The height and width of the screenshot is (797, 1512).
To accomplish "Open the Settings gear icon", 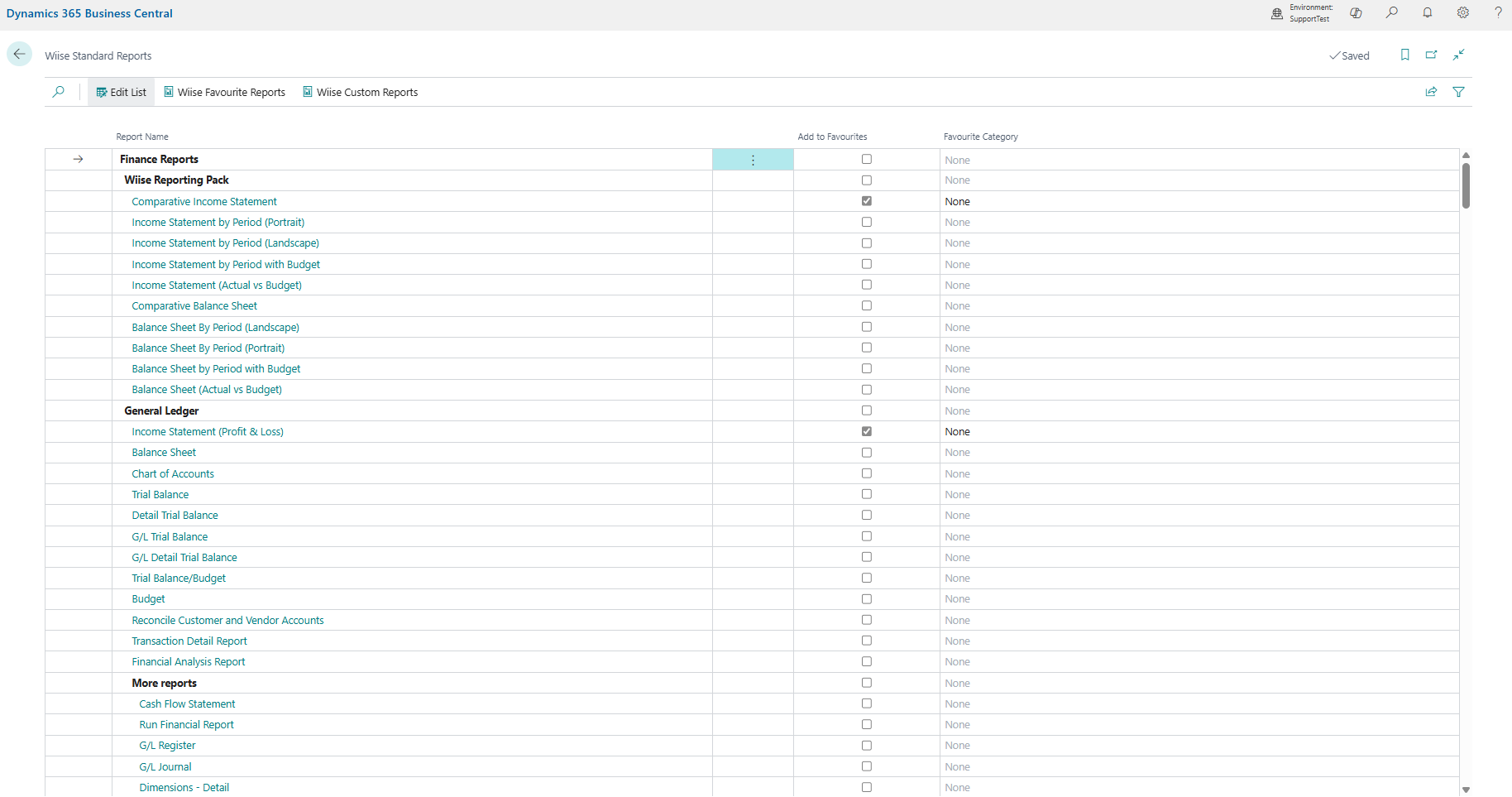I will (x=1463, y=13).
